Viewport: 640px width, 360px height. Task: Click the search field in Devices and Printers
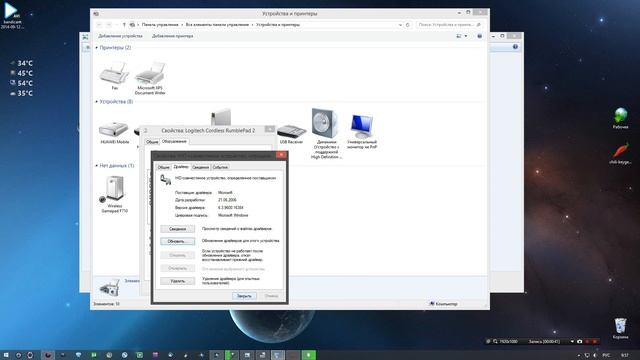point(449,25)
